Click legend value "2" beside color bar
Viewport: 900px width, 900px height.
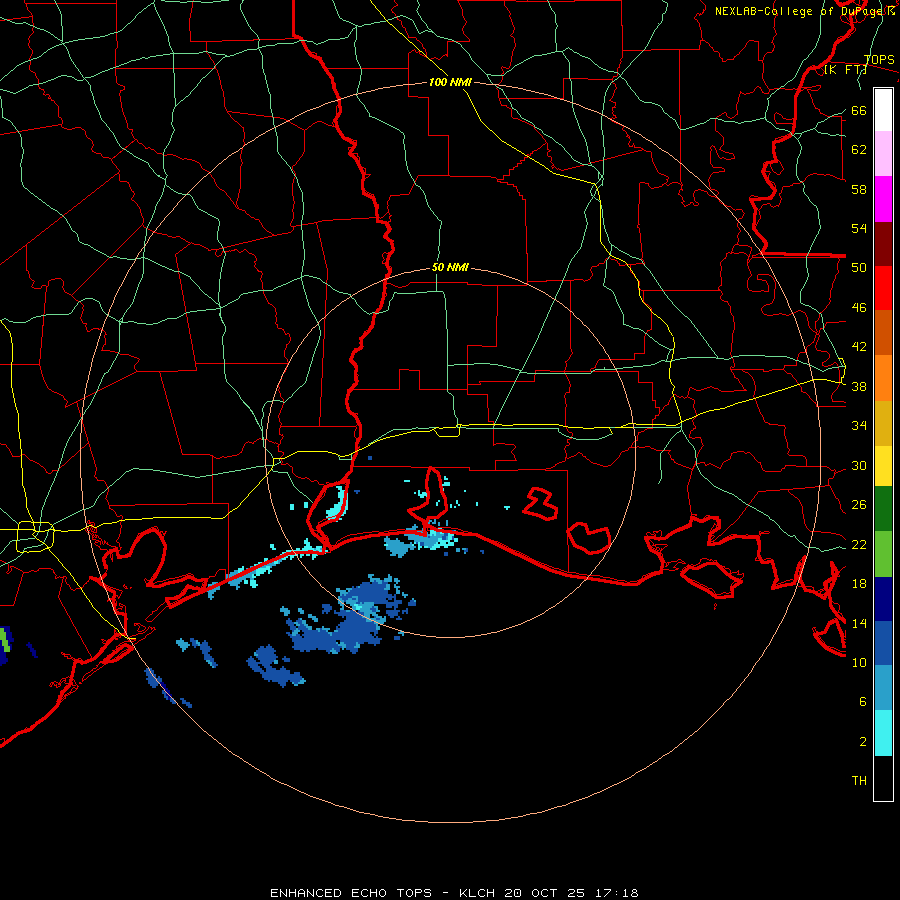[863, 742]
